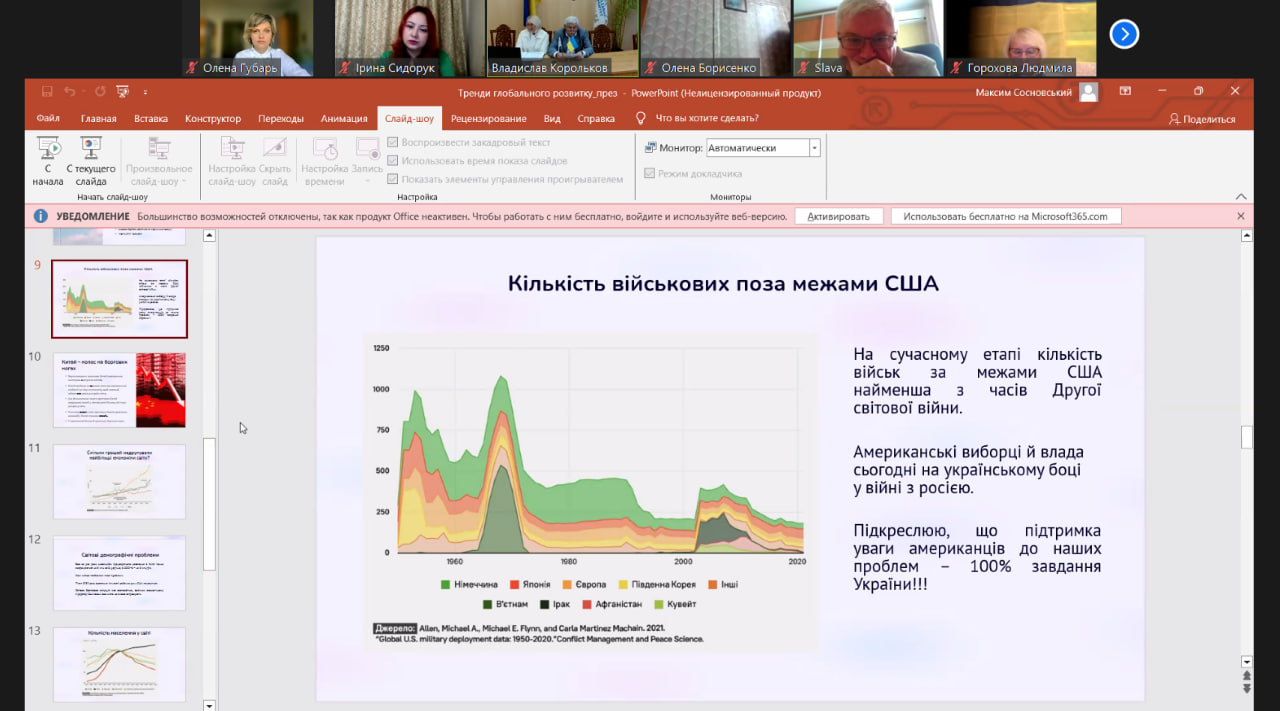Open the Монитор dropdown set to Автоматически
1280x711 pixels.
tap(814, 148)
